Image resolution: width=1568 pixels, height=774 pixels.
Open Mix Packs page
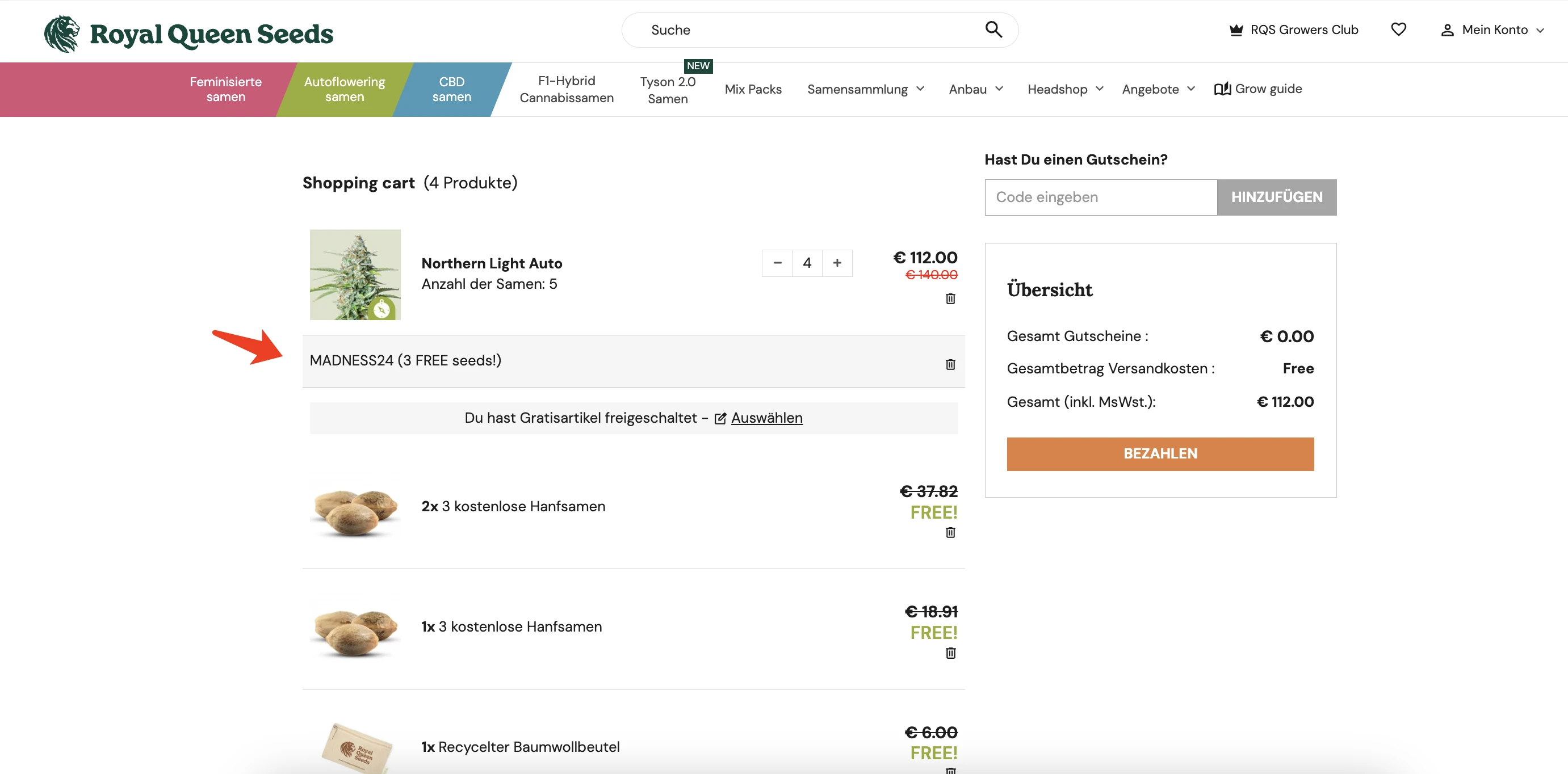tap(753, 90)
